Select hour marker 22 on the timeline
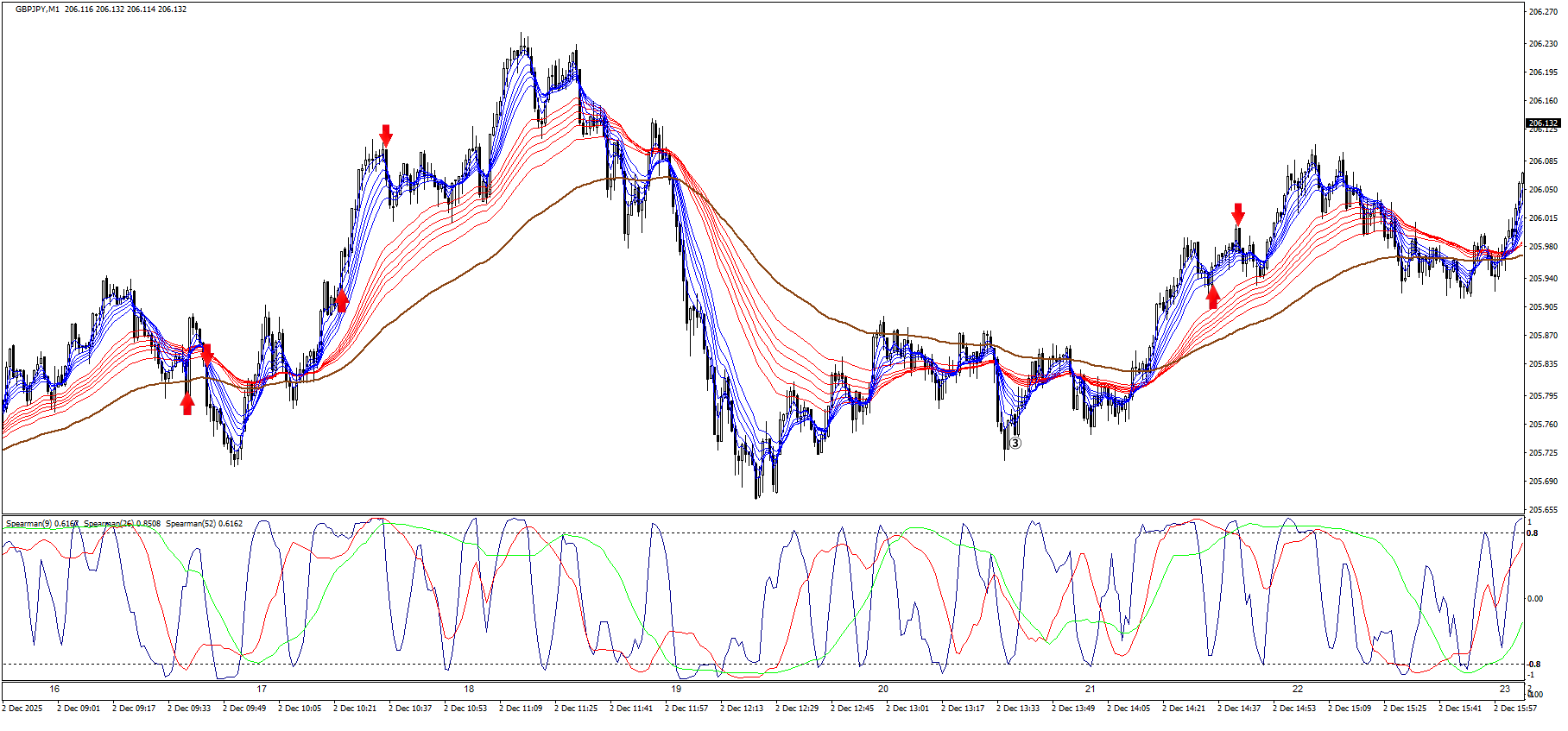Screen dimensions: 1568x731 coord(1298,689)
